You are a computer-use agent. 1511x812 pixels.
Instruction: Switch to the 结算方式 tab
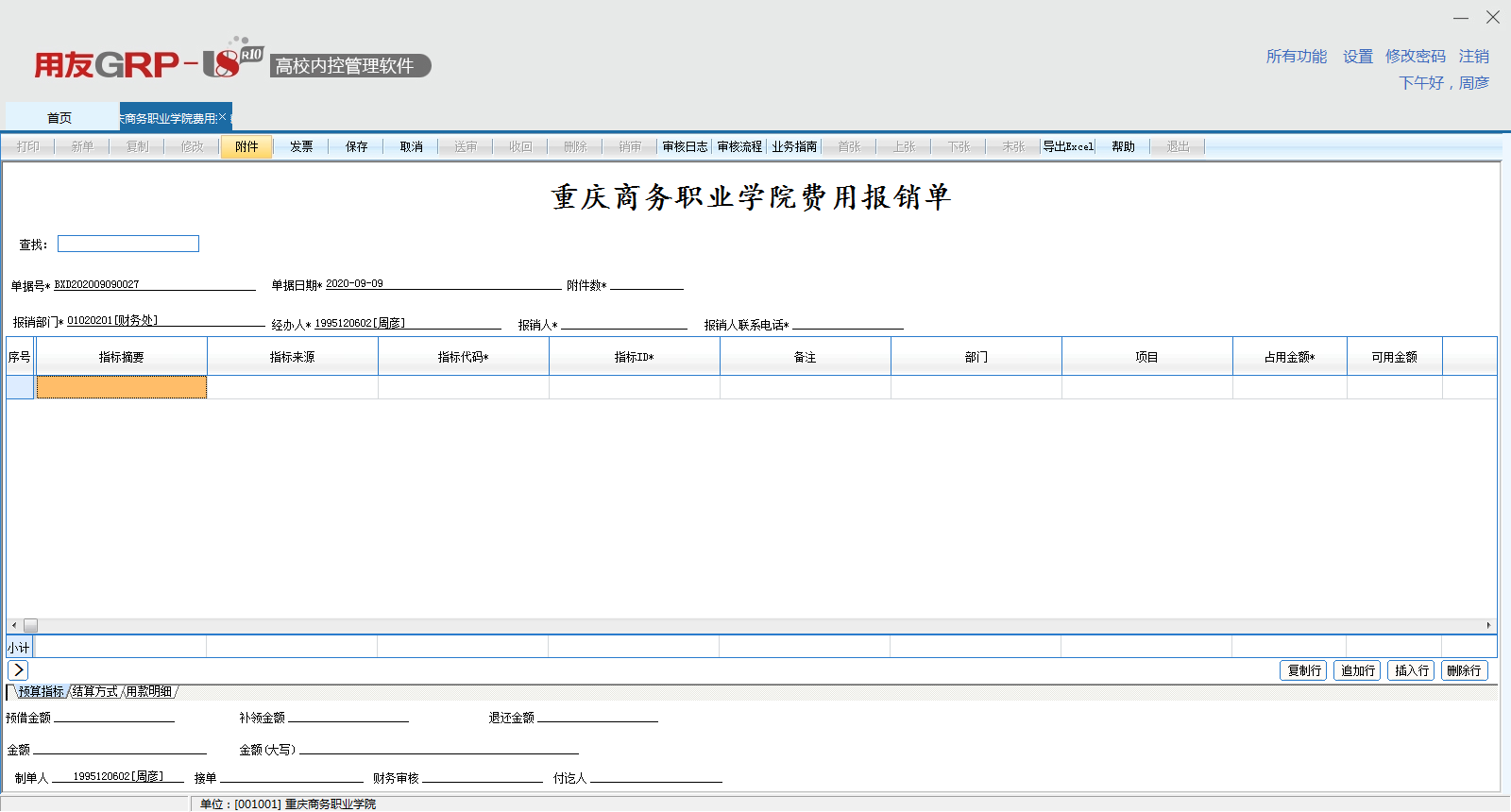pyautogui.click(x=95, y=692)
